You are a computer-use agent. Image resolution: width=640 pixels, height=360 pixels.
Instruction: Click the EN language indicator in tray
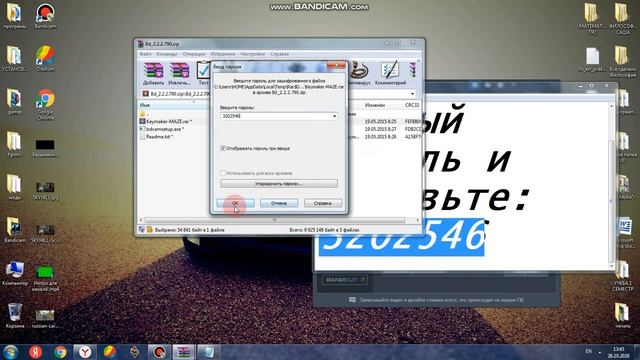point(589,351)
